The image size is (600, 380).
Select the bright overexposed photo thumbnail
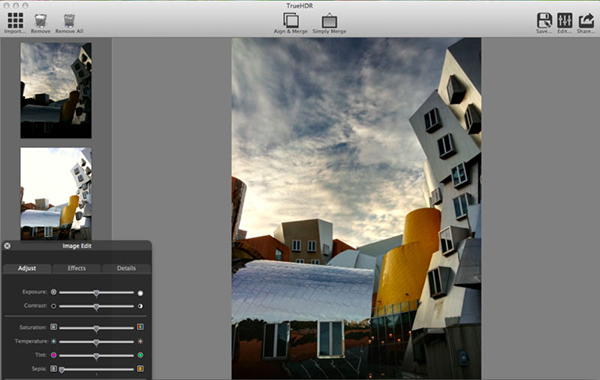(56, 194)
